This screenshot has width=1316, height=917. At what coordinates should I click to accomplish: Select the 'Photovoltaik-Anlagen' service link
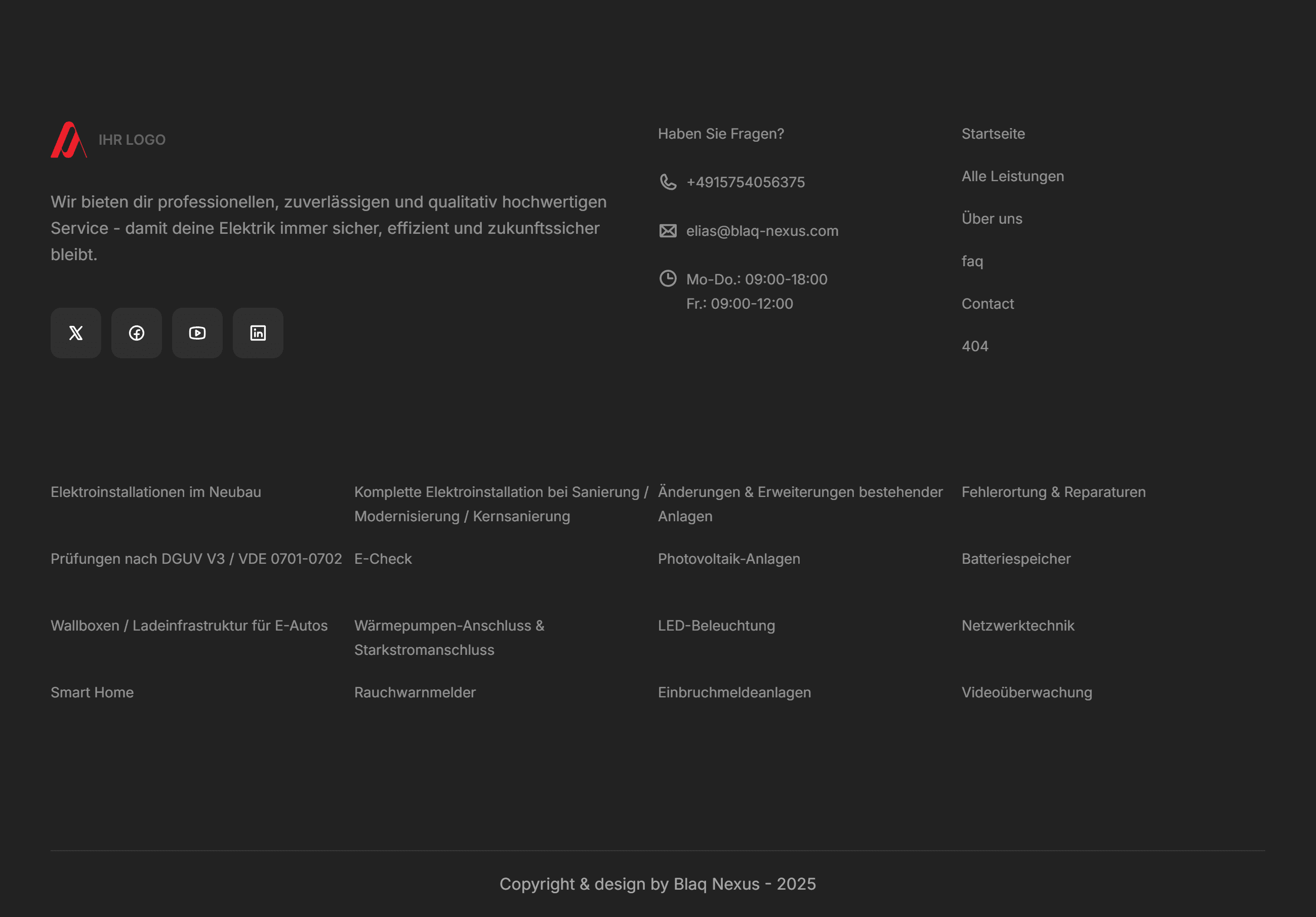[x=729, y=559]
